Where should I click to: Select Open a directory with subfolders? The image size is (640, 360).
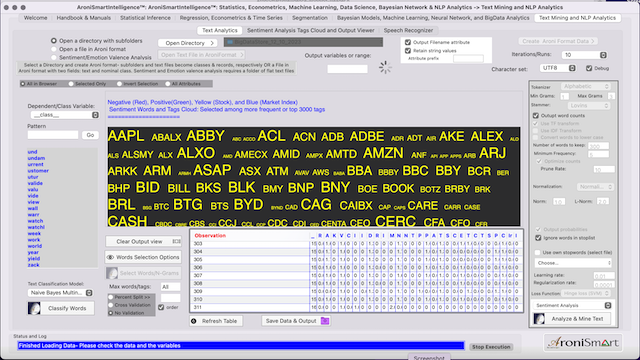[54, 41]
